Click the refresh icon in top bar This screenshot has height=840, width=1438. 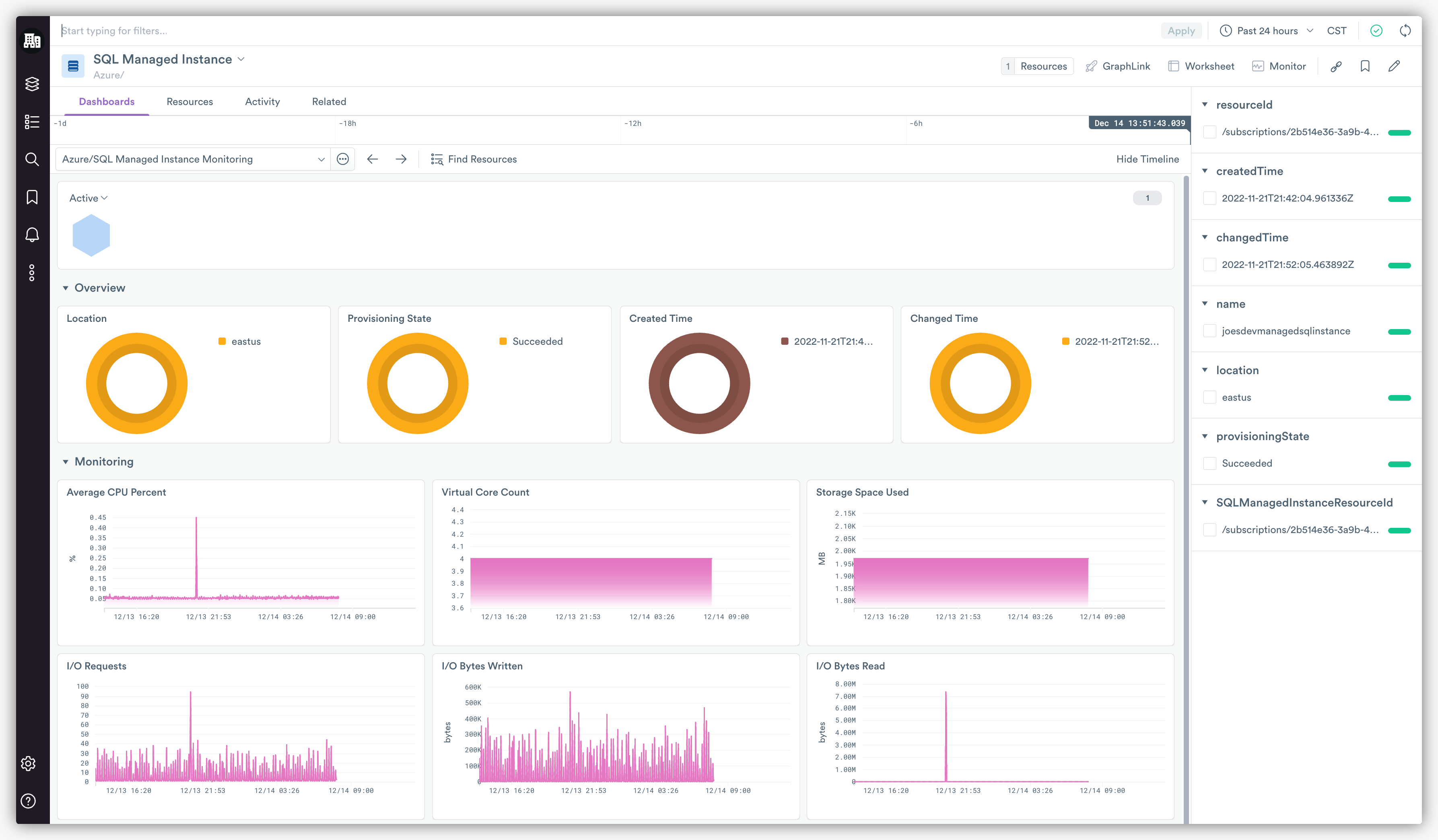pos(1405,31)
